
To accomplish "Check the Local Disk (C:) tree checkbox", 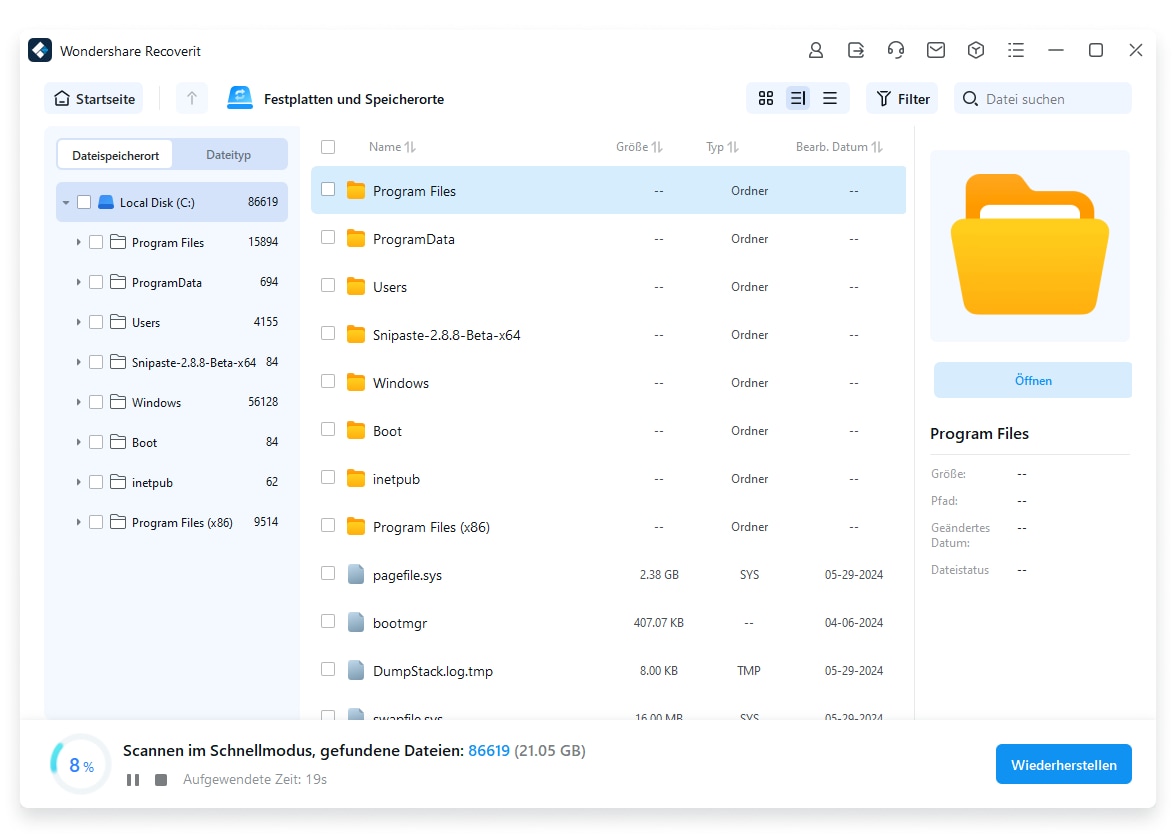I will 84,202.
